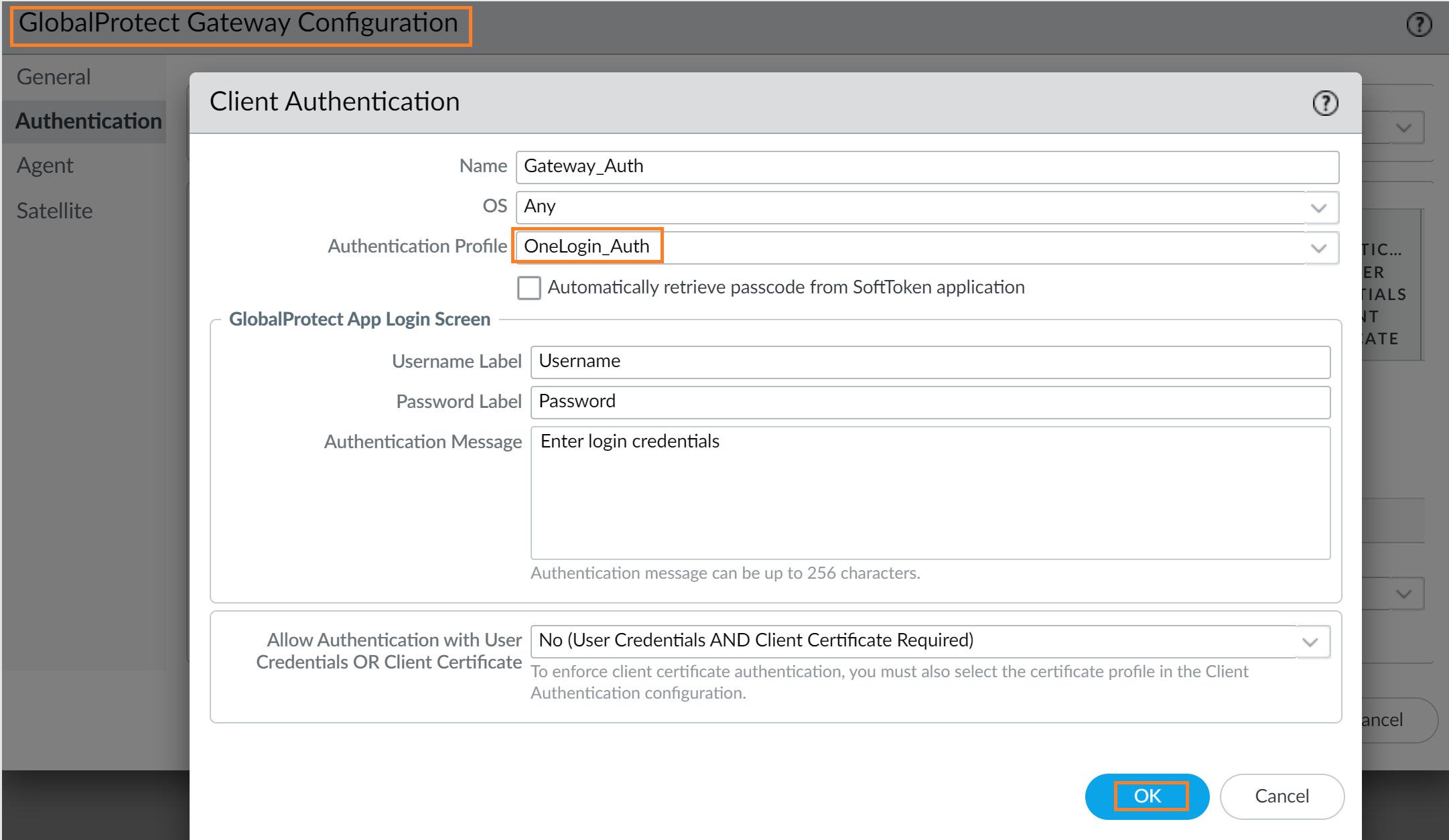The width and height of the screenshot is (1449, 840).
Task: Expand the OS dropdown
Action: [x=1318, y=208]
